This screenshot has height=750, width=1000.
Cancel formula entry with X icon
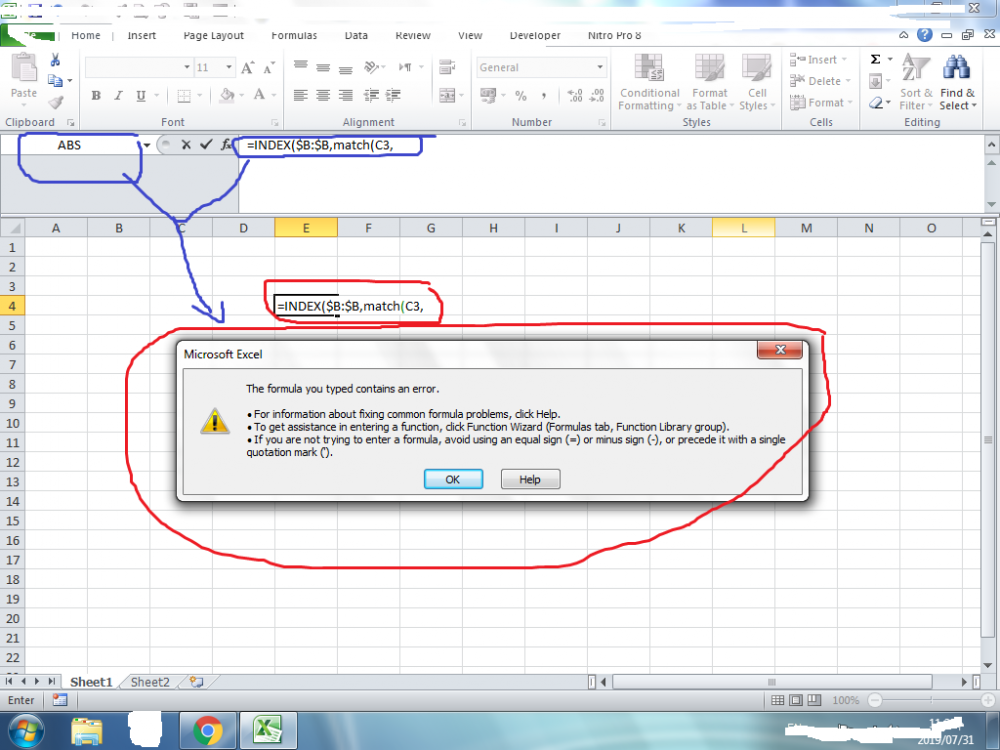click(x=186, y=145)
